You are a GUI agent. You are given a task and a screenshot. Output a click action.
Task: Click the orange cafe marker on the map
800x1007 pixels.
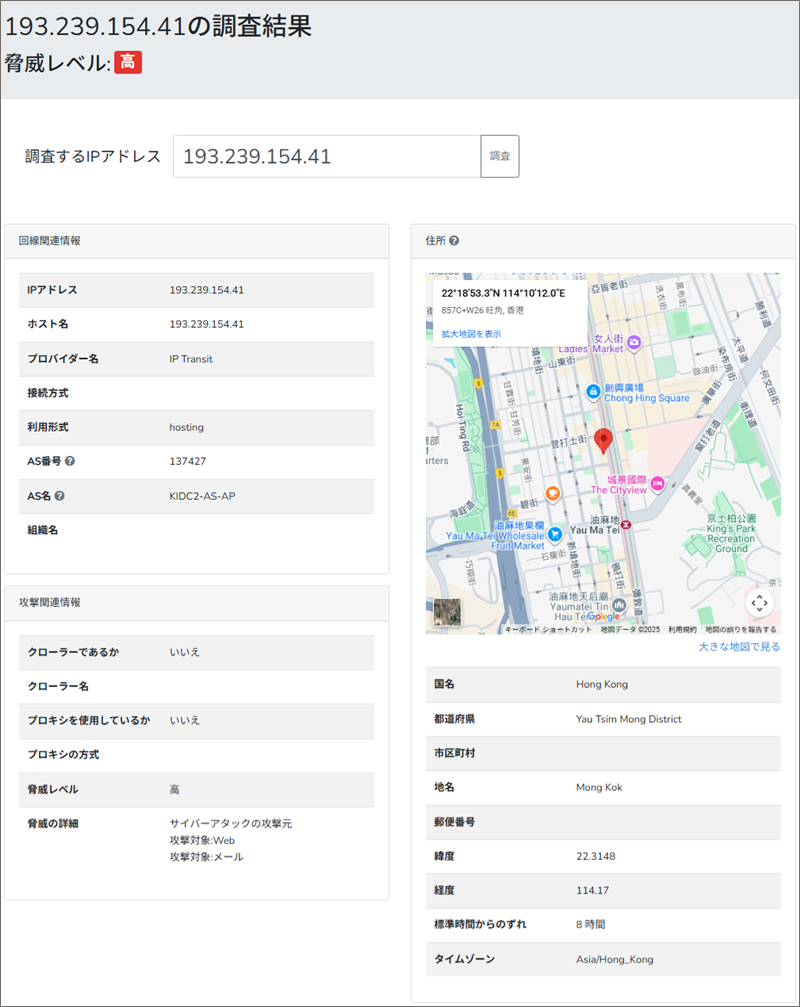coord(552,494)
